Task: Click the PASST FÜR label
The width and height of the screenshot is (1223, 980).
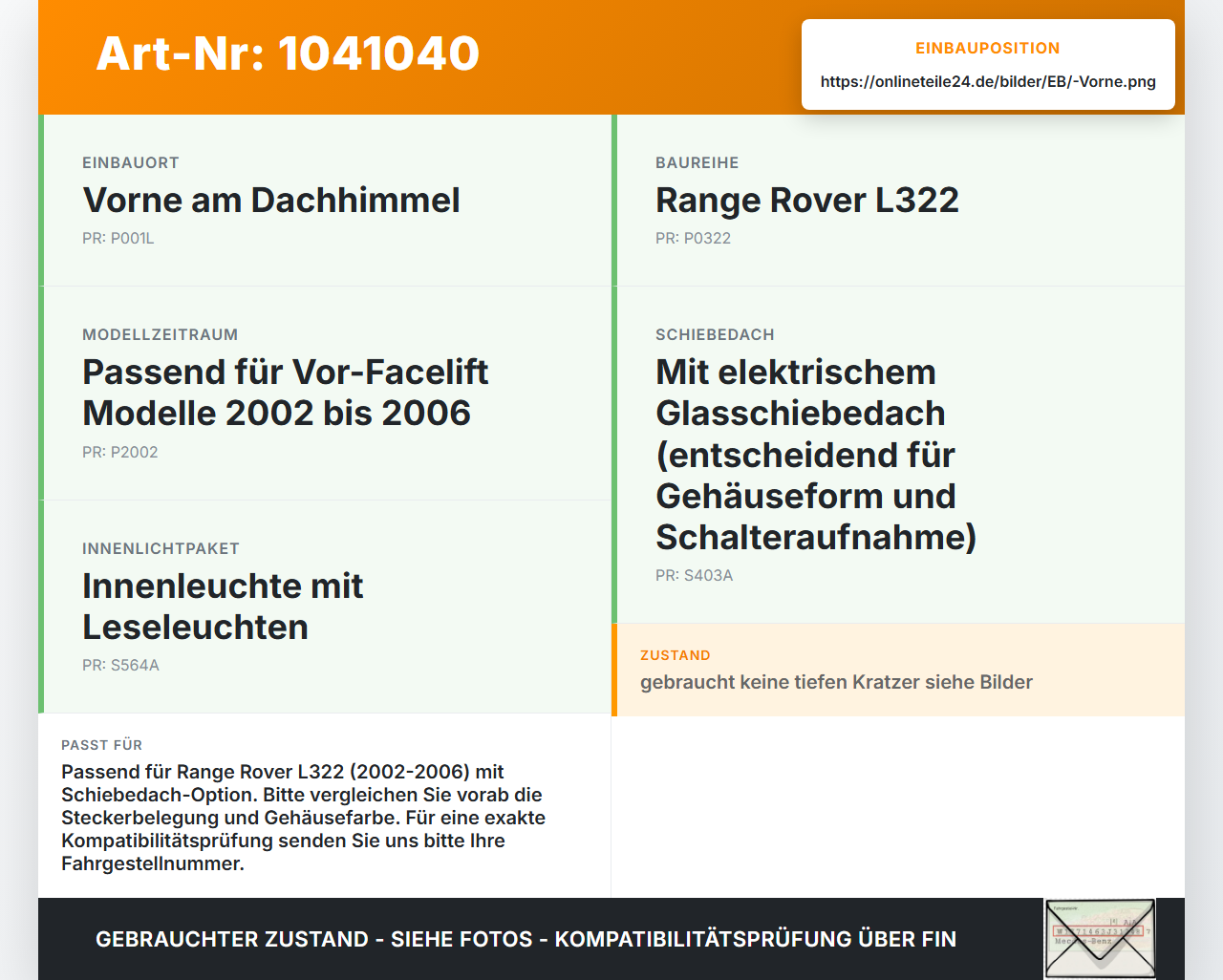Action: tap(101, 745)
